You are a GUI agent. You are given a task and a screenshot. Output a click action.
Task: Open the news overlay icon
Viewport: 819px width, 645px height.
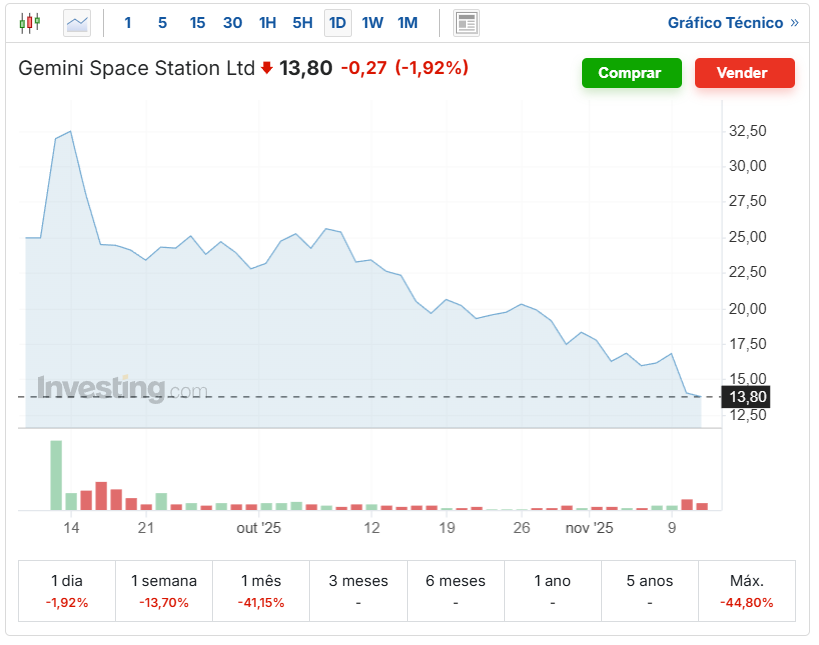(466, 22)
